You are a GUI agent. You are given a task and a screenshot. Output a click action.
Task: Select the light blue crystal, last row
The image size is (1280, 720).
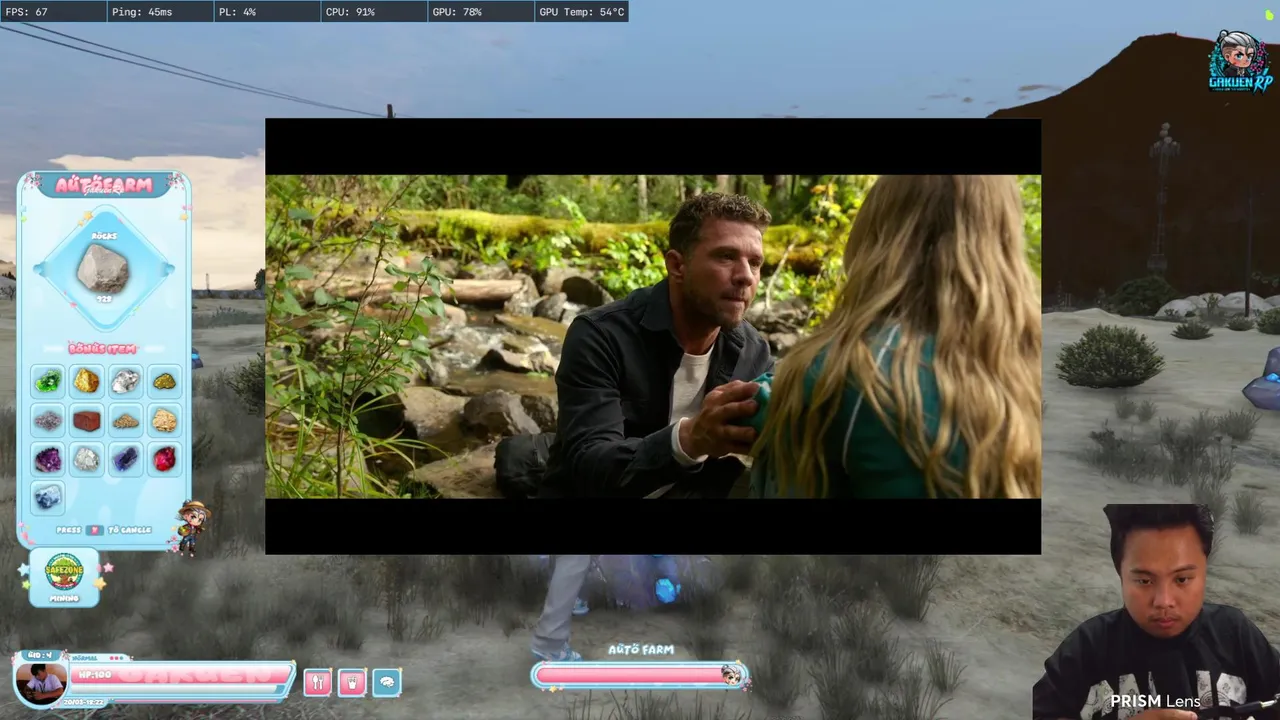(x=48, y=497)
